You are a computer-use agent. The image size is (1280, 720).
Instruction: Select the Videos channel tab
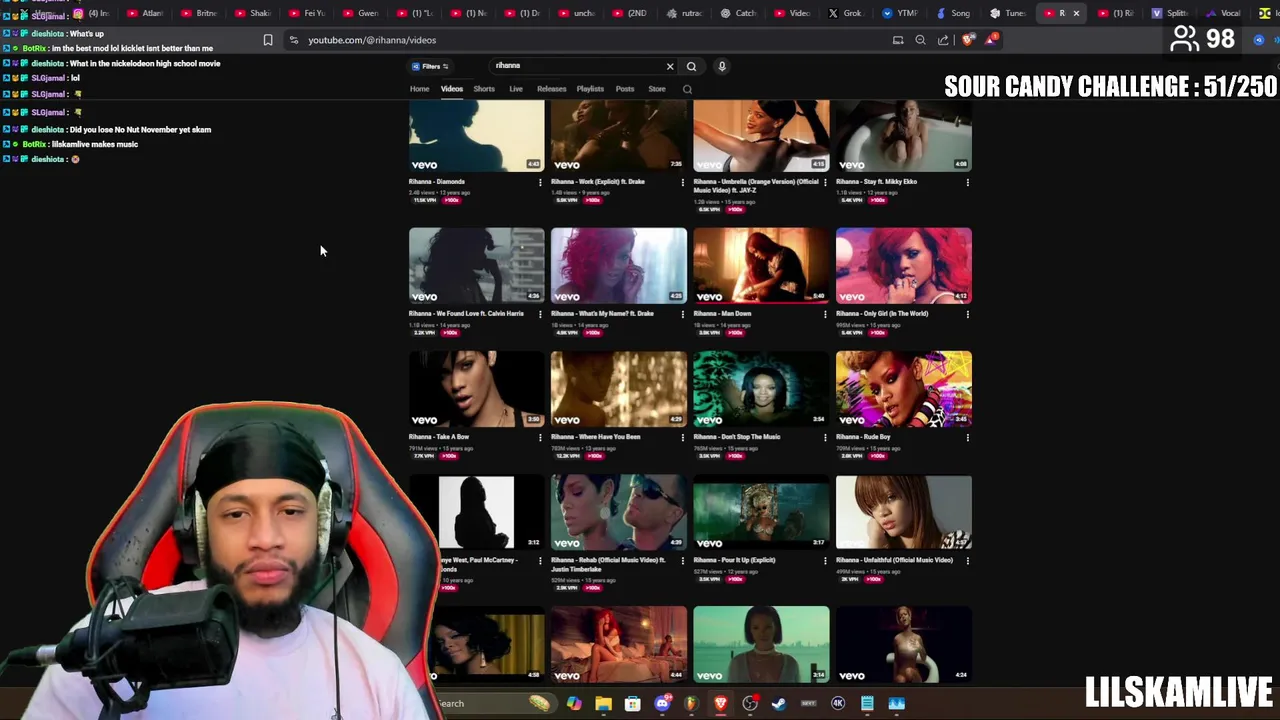[x=452, y=89]
